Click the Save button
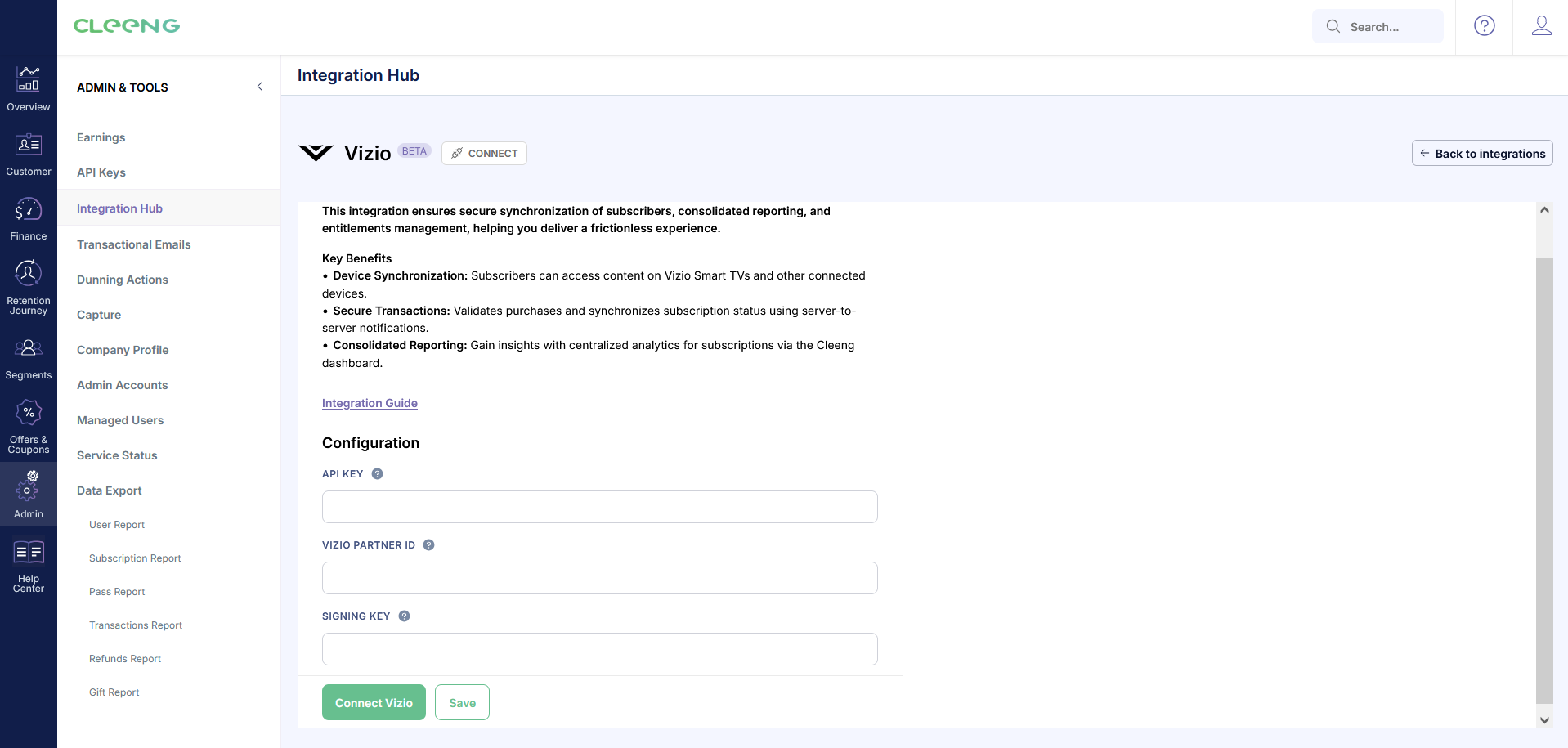Screen dimensions: 1568x748 (462, 702)
